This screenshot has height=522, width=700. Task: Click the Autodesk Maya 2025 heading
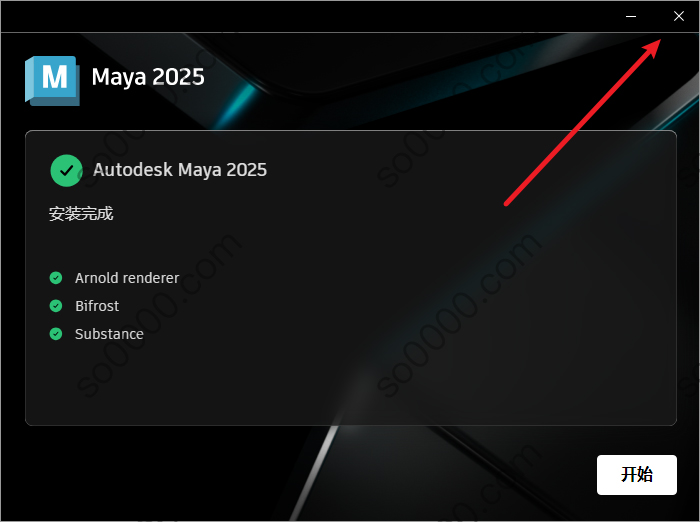(x=180, y=170)
